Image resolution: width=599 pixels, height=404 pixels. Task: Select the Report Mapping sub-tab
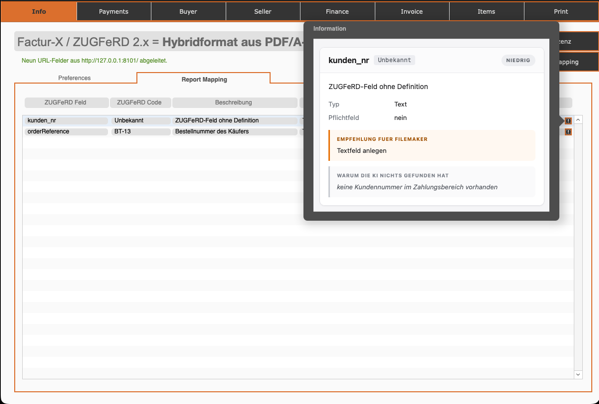tap(204, 79)
